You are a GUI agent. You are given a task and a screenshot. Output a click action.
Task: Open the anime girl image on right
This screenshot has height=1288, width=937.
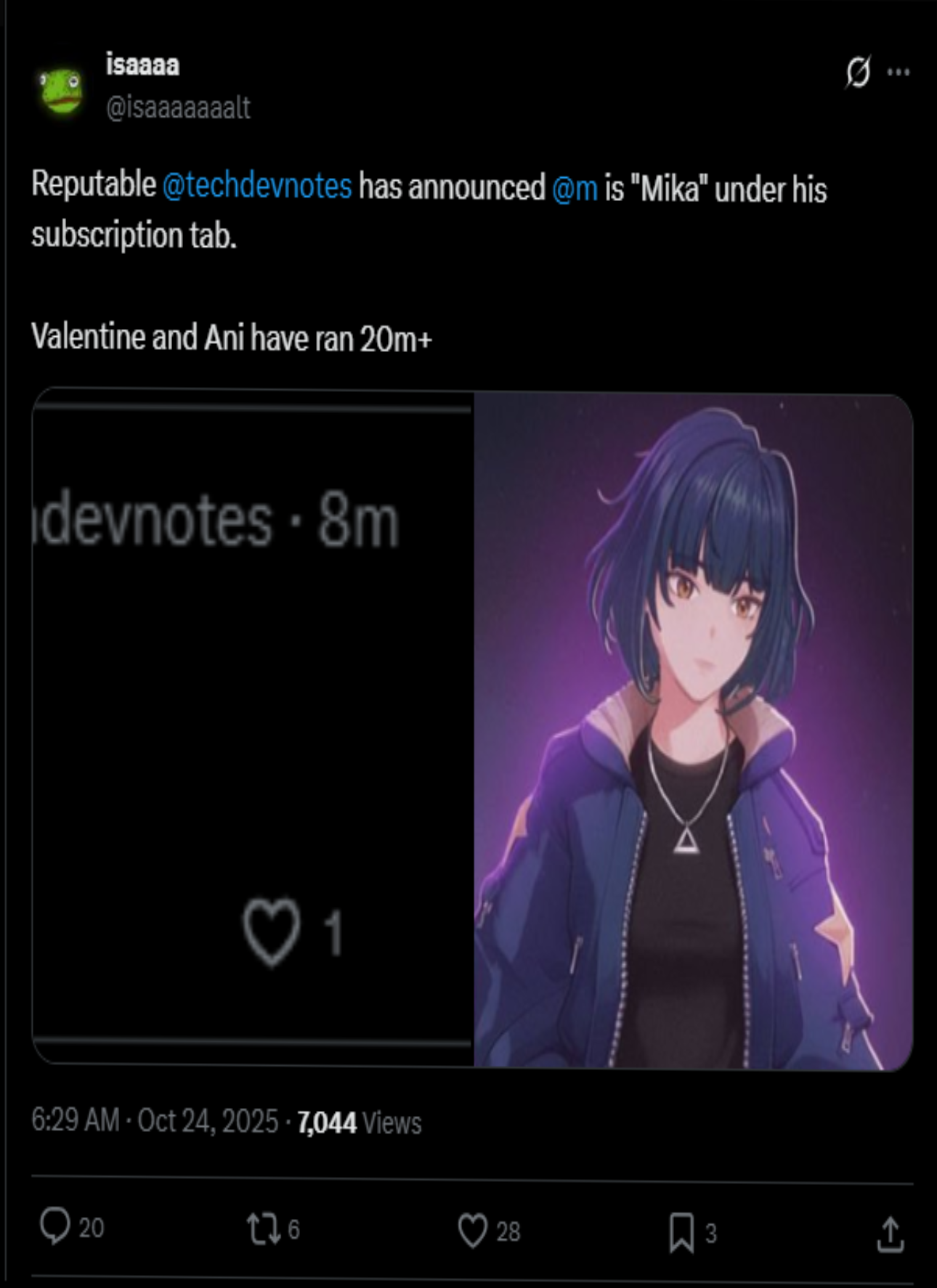click(x=693, y=730)
